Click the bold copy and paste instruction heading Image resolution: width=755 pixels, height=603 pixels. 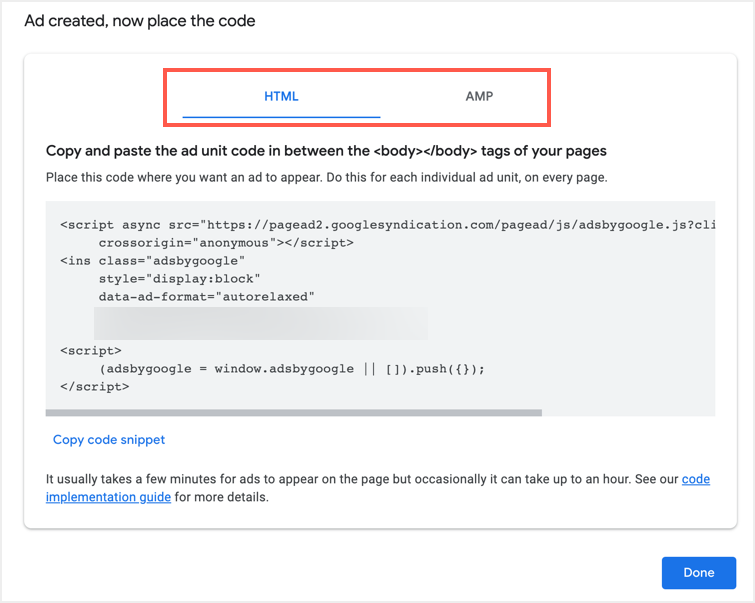[x=326, y=151]
